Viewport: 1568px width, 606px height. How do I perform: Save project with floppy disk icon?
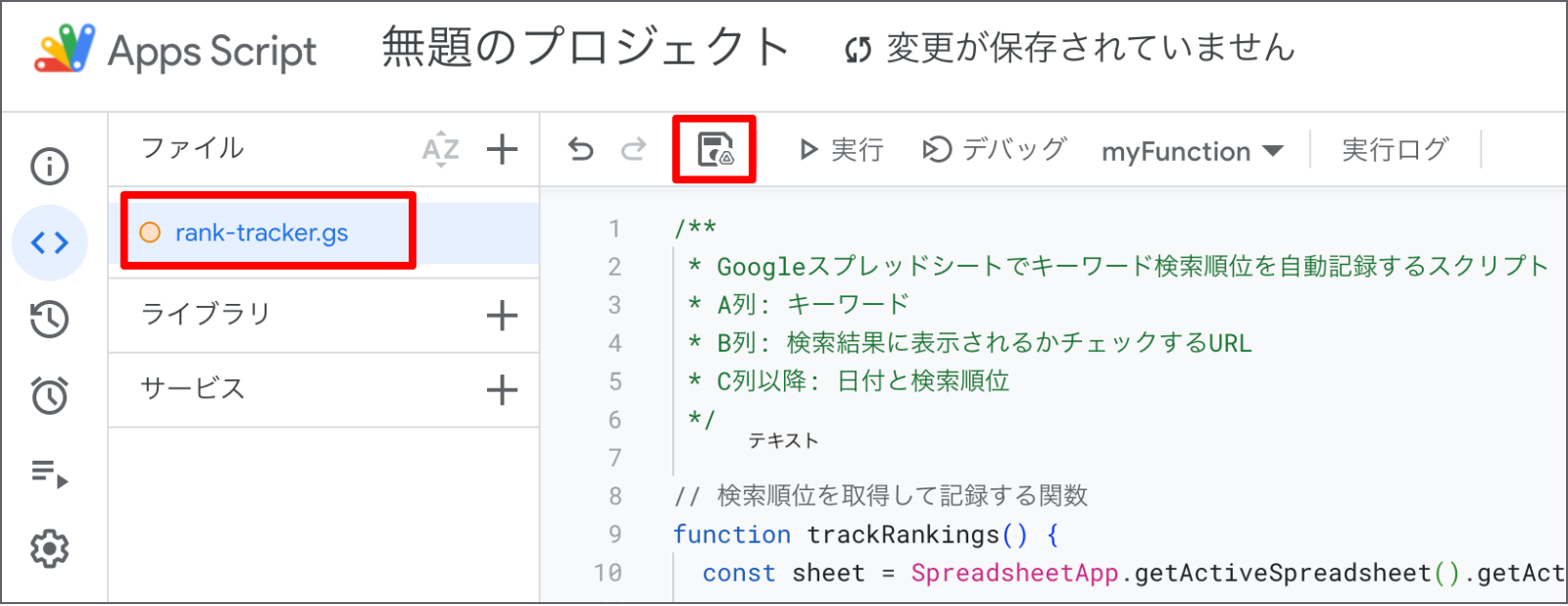(x=715, y=149)
